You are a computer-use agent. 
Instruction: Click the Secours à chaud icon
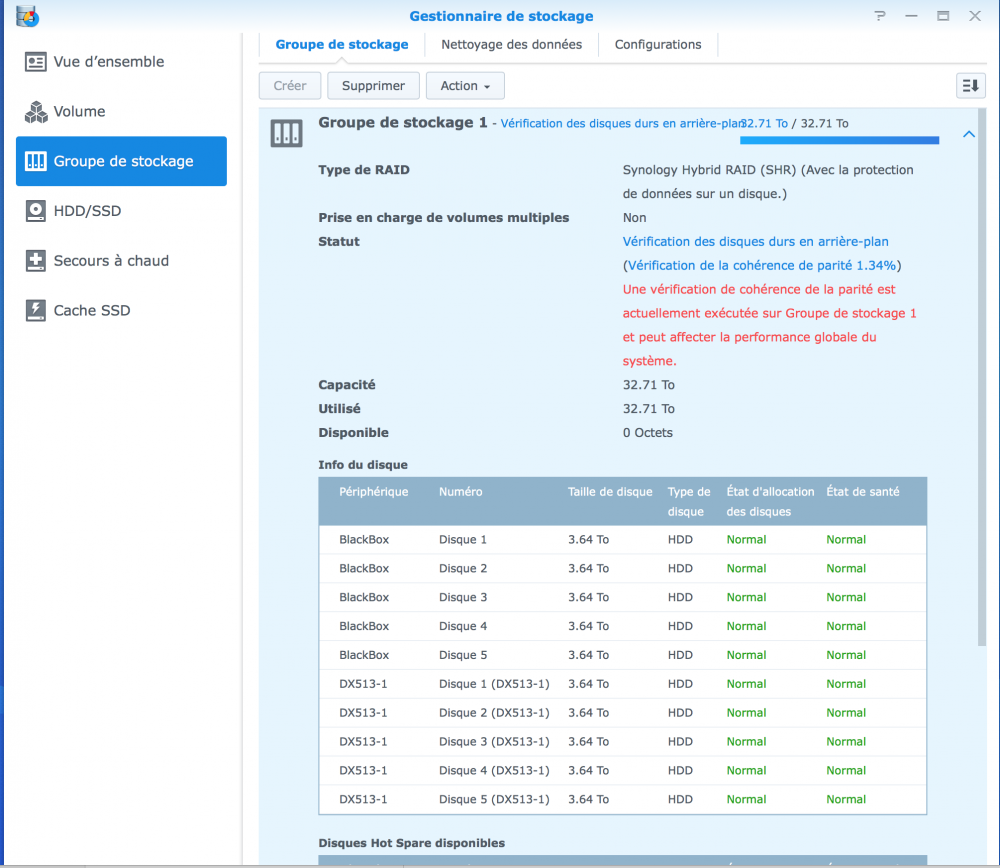[x=36, y=261]
